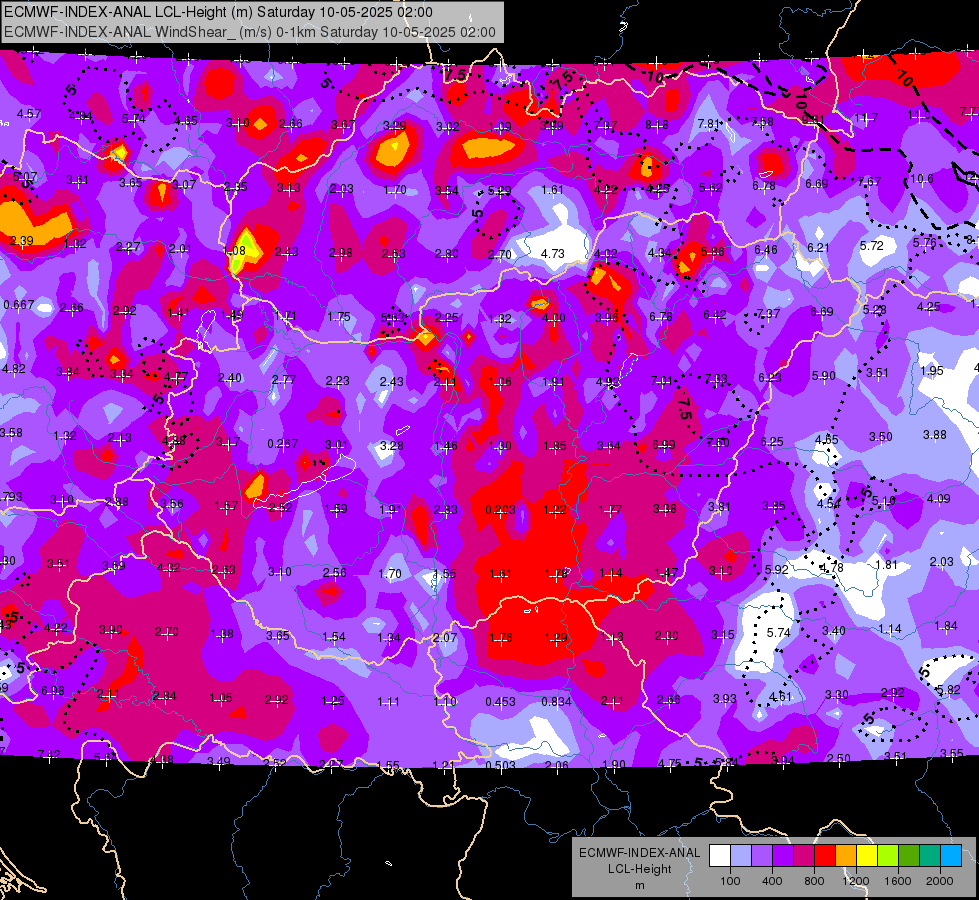
Task: Click the grid value 7.60
Action: point(718,442)
